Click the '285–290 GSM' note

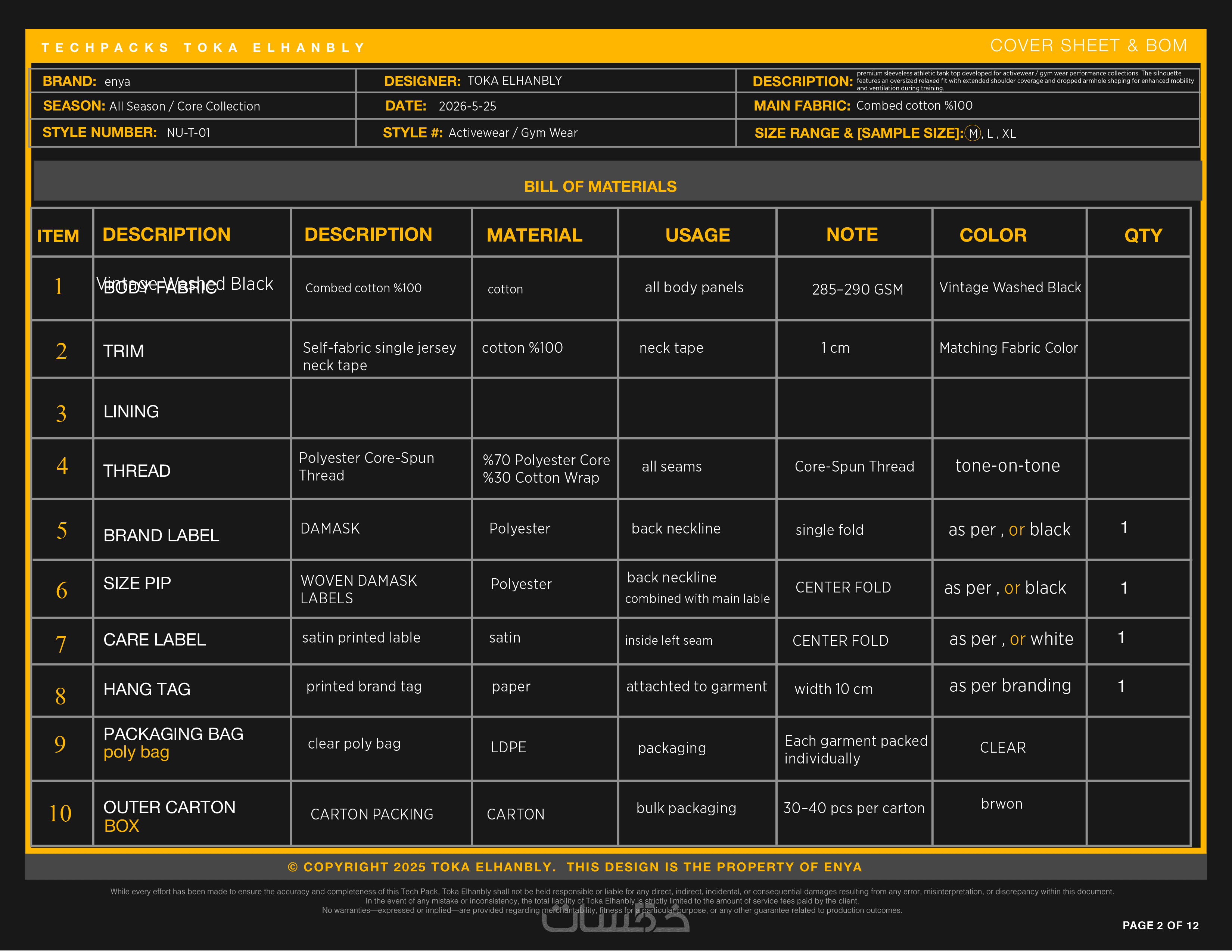[857, 289]
